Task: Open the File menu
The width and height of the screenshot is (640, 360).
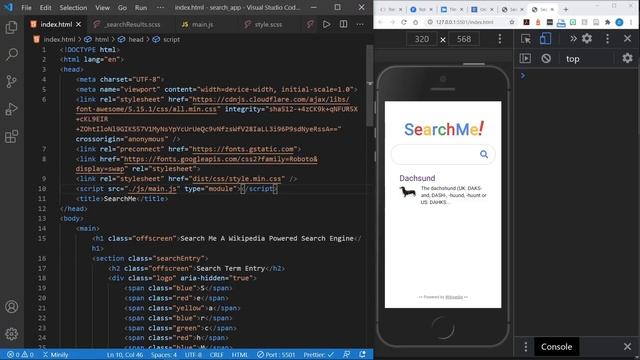Action: coord(26,7)
